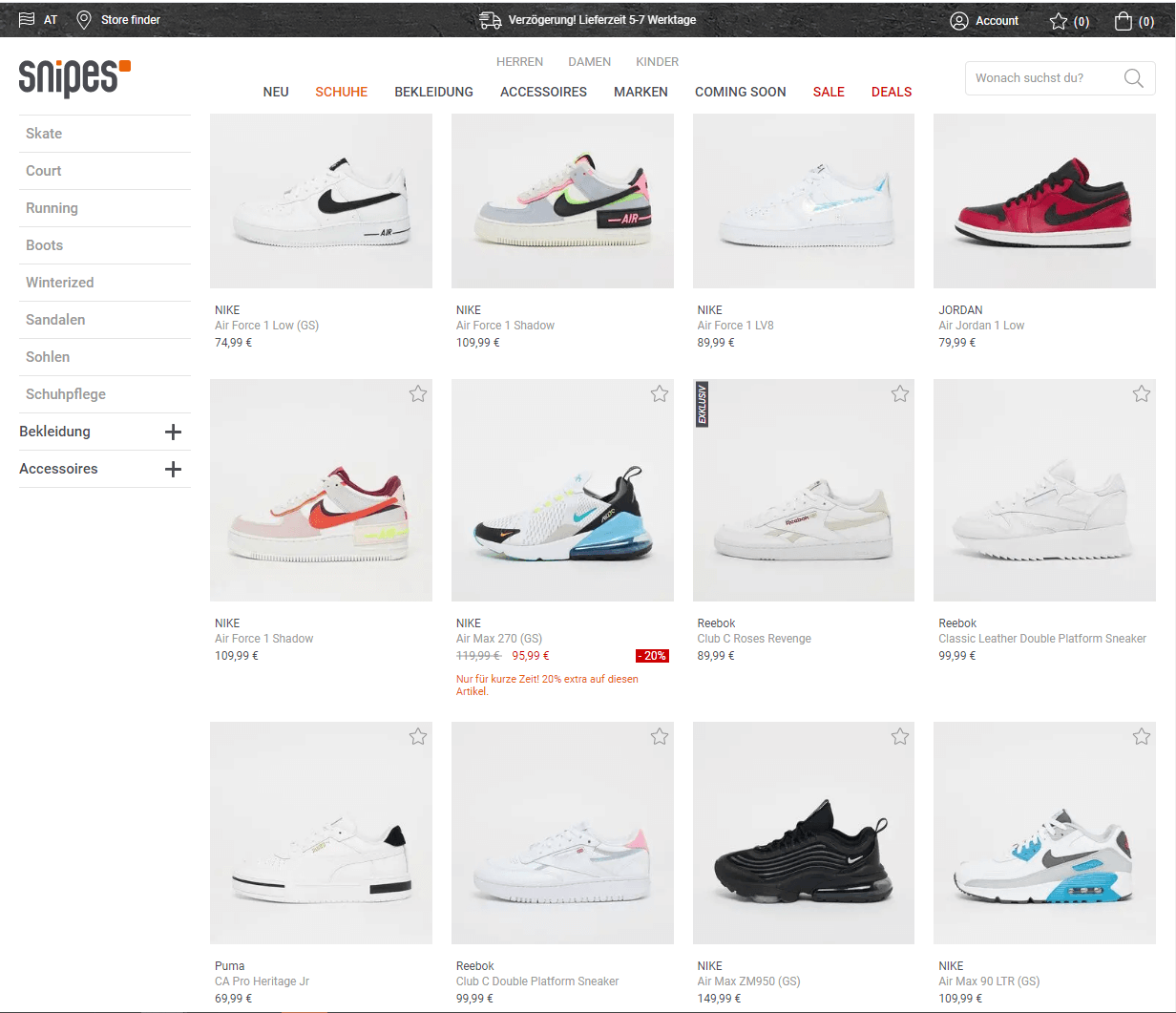Open the MARKEN navigation menu

[x=640, y=92]
